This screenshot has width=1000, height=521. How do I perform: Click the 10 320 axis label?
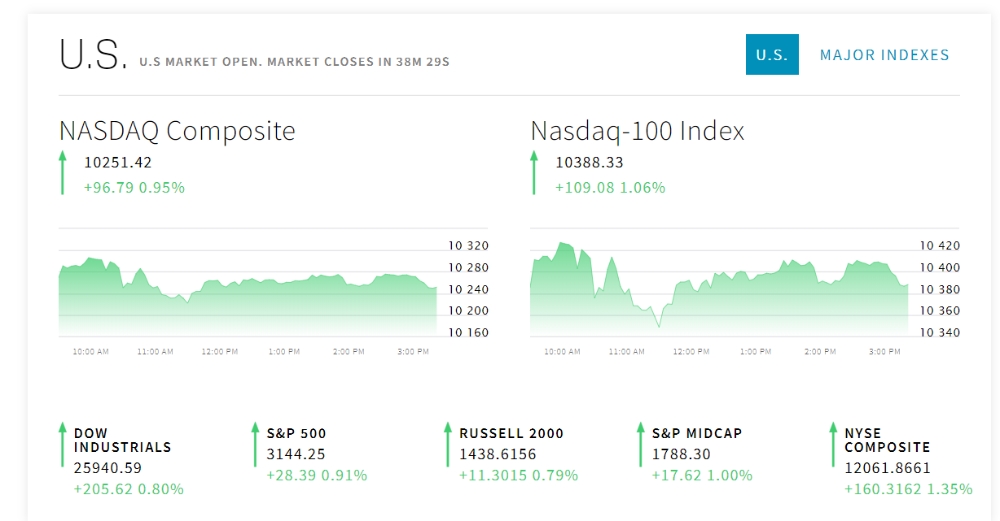(468, 246)
